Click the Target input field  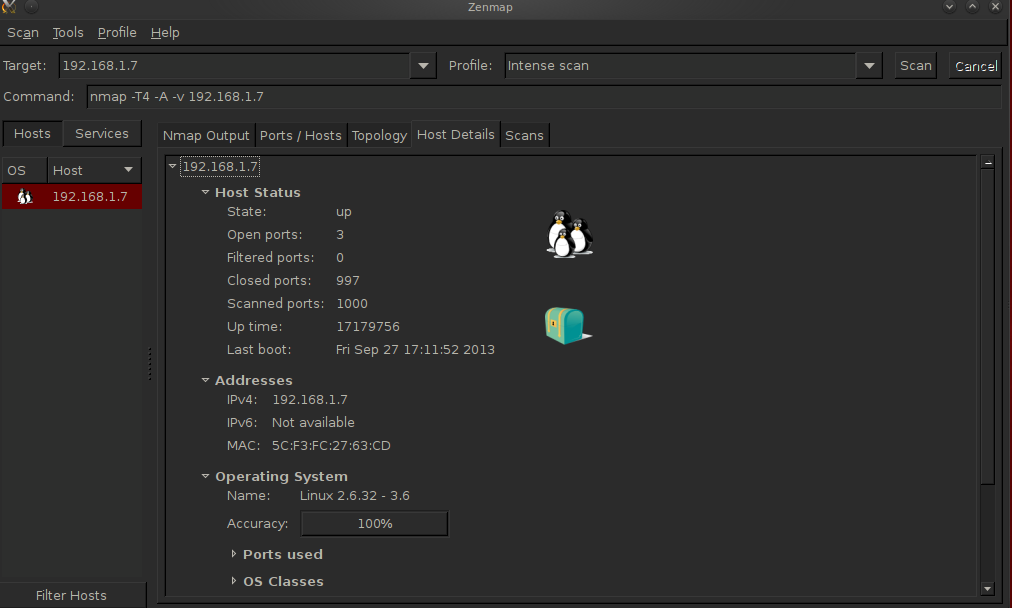point(235,66)
